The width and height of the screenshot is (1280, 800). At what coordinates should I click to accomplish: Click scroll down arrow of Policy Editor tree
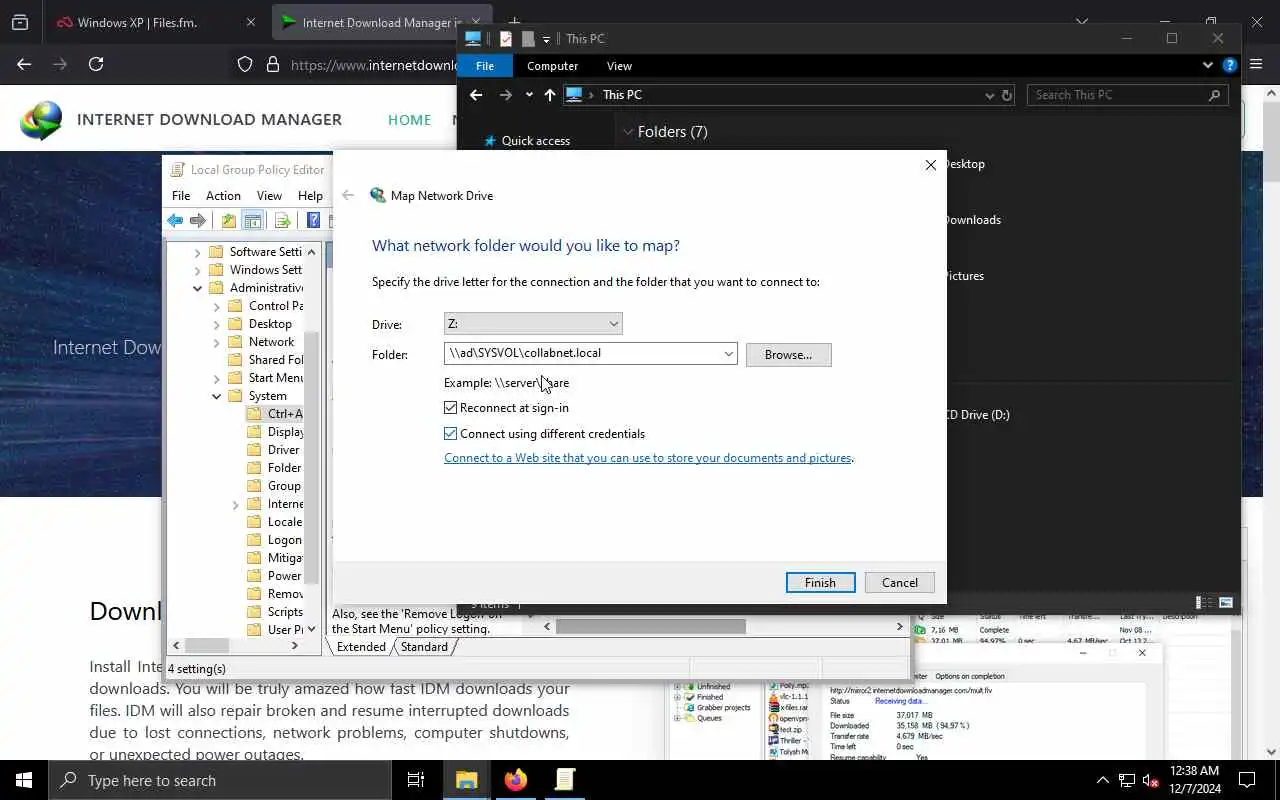tap(312, 629)
